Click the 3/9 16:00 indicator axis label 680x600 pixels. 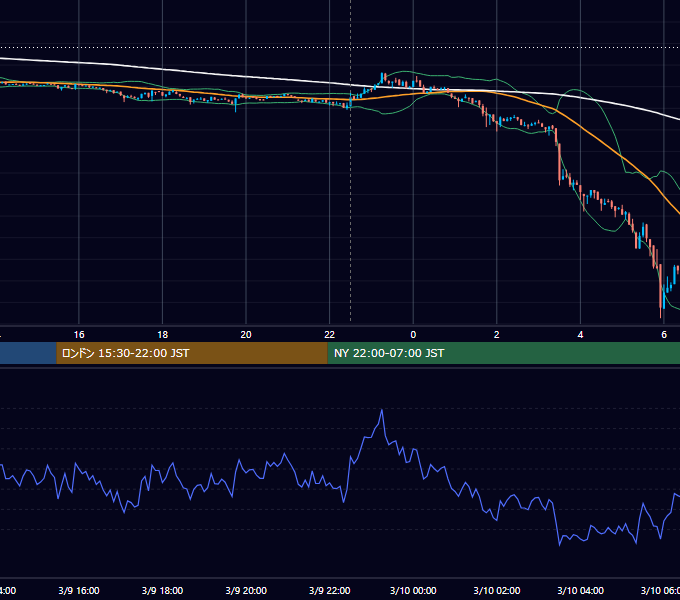[79, 590]
